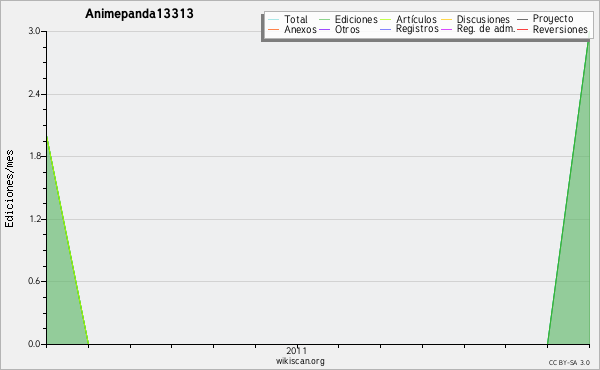Viewport: 600px width, 370px height.
Task: Click the wikiscan.org caption
Action: point(300,361)
